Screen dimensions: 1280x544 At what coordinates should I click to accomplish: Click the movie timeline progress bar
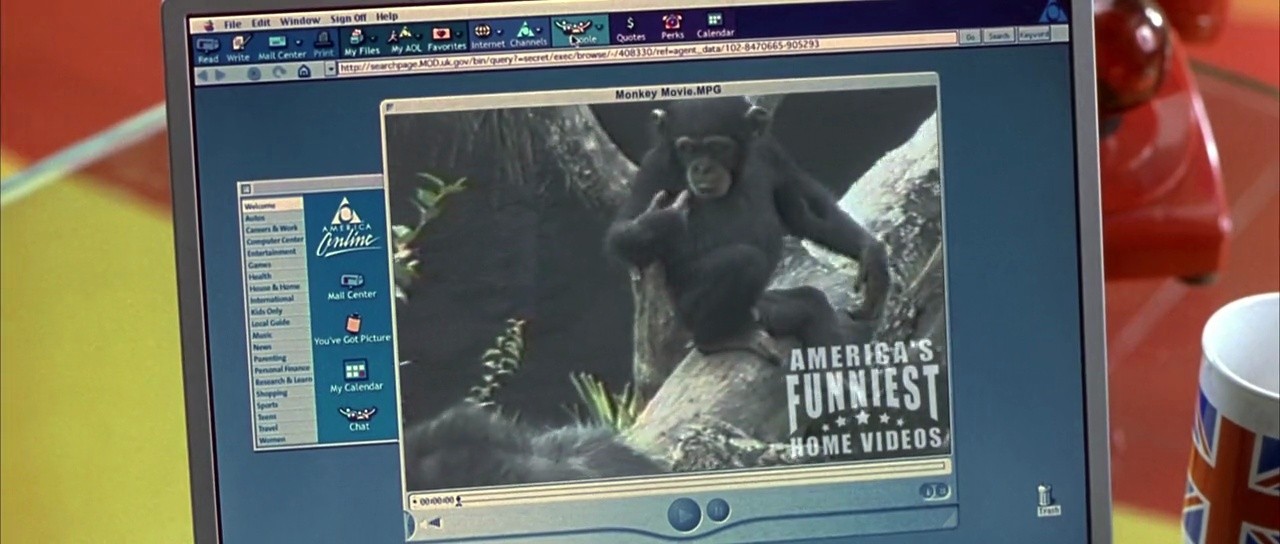pyautogui.click(x=702, y=482)
